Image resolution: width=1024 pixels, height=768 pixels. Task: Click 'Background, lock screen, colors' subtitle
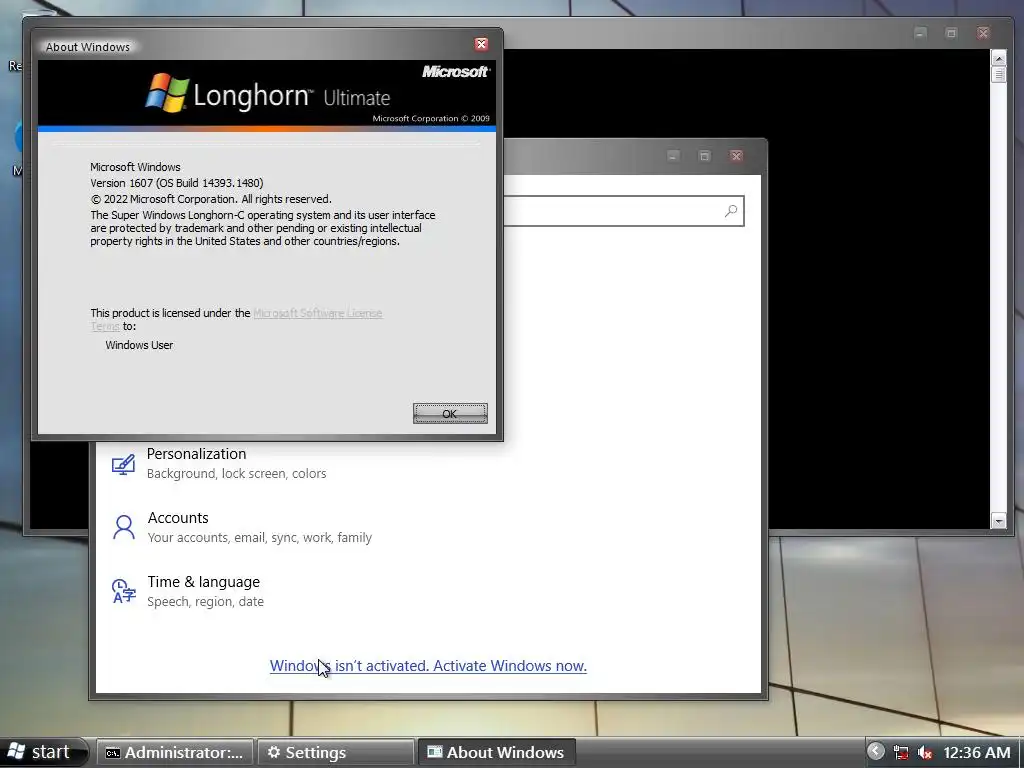[x=236, y=473]
